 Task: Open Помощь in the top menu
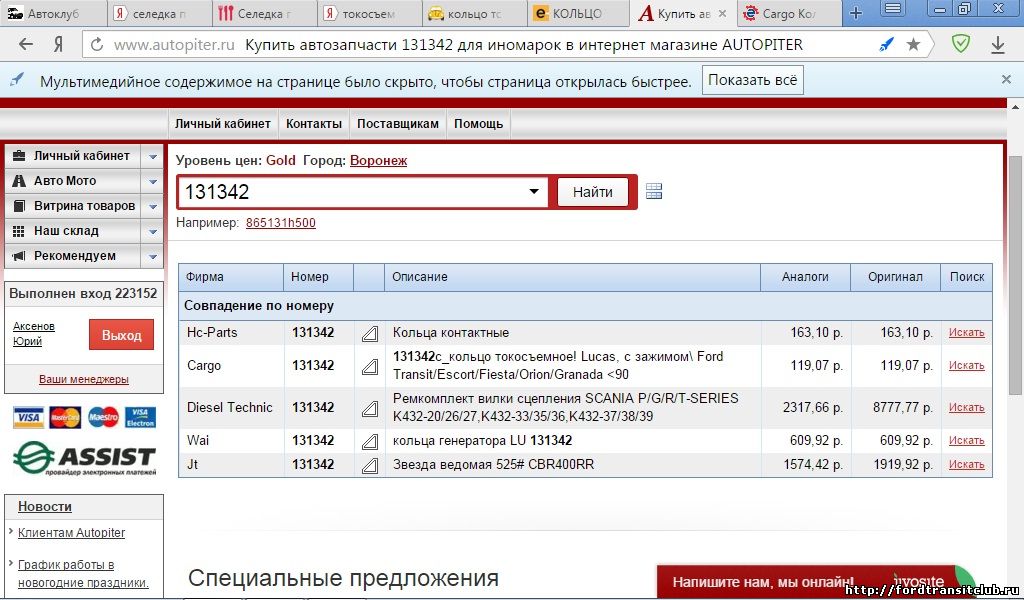479,123
